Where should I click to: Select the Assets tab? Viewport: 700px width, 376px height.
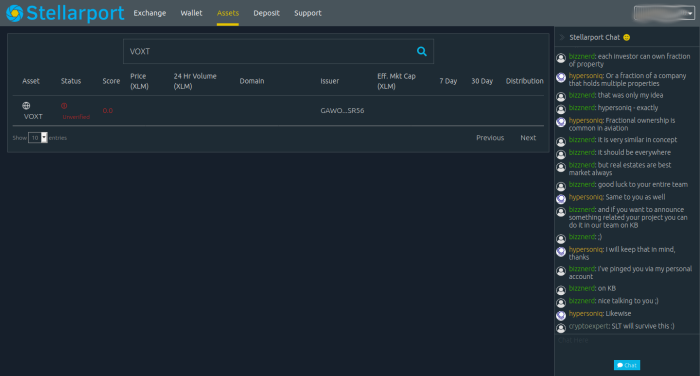coord(228,13)
